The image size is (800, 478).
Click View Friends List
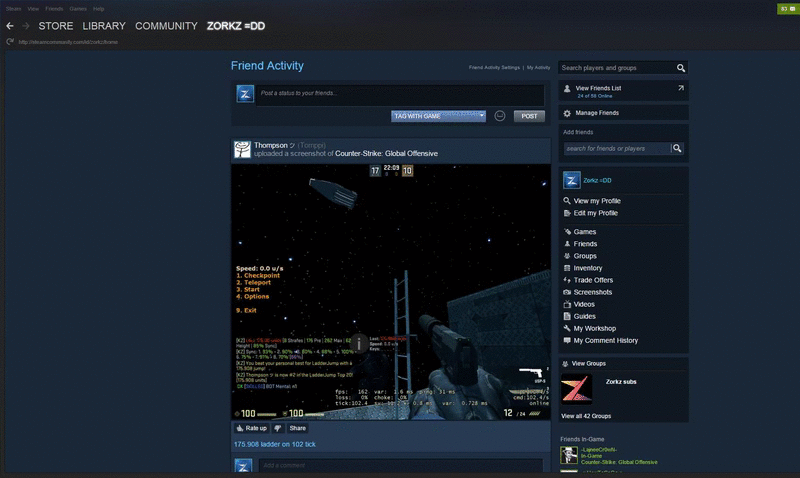tap(598, 88)
